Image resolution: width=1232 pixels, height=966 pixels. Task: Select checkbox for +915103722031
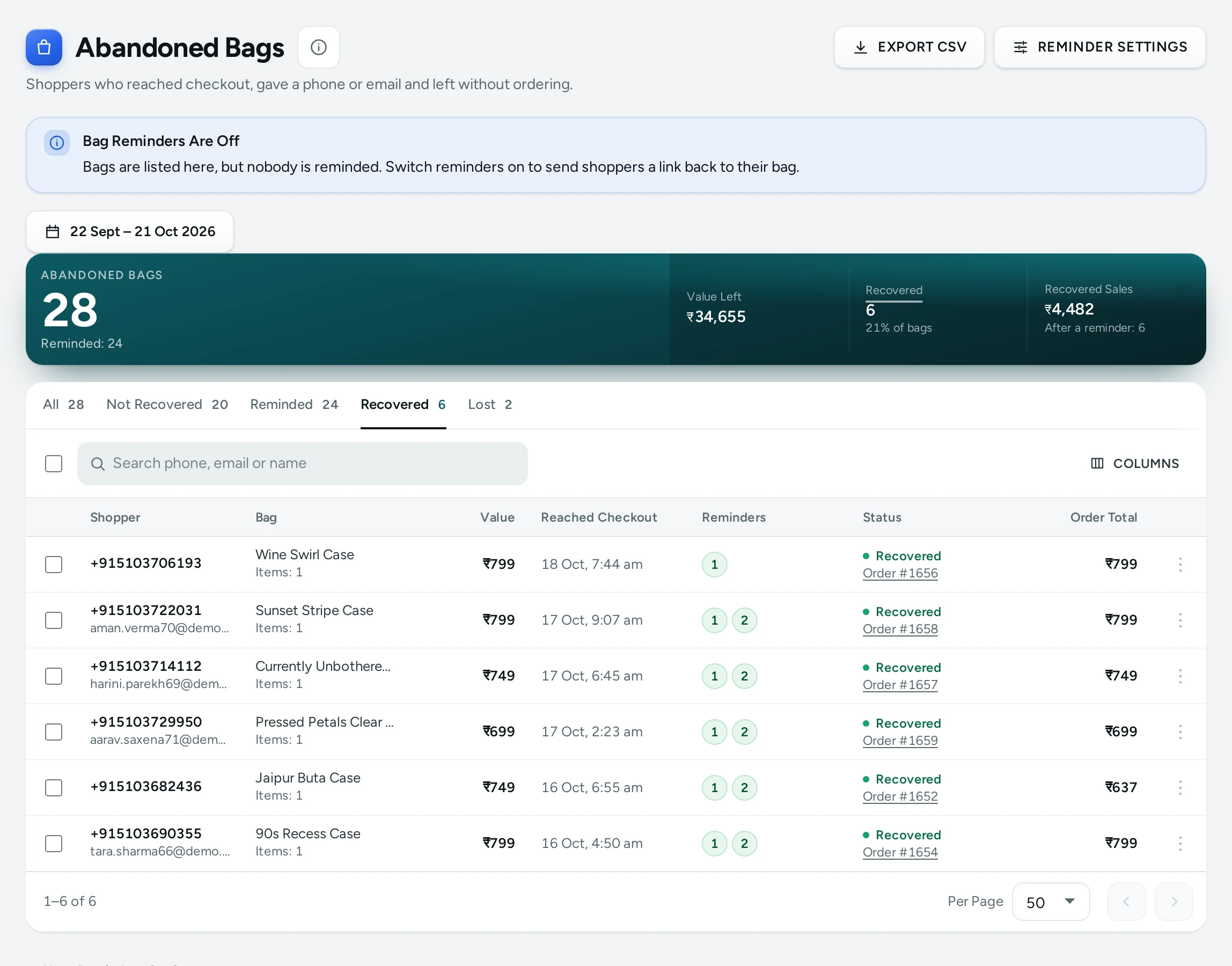(54, 620)
